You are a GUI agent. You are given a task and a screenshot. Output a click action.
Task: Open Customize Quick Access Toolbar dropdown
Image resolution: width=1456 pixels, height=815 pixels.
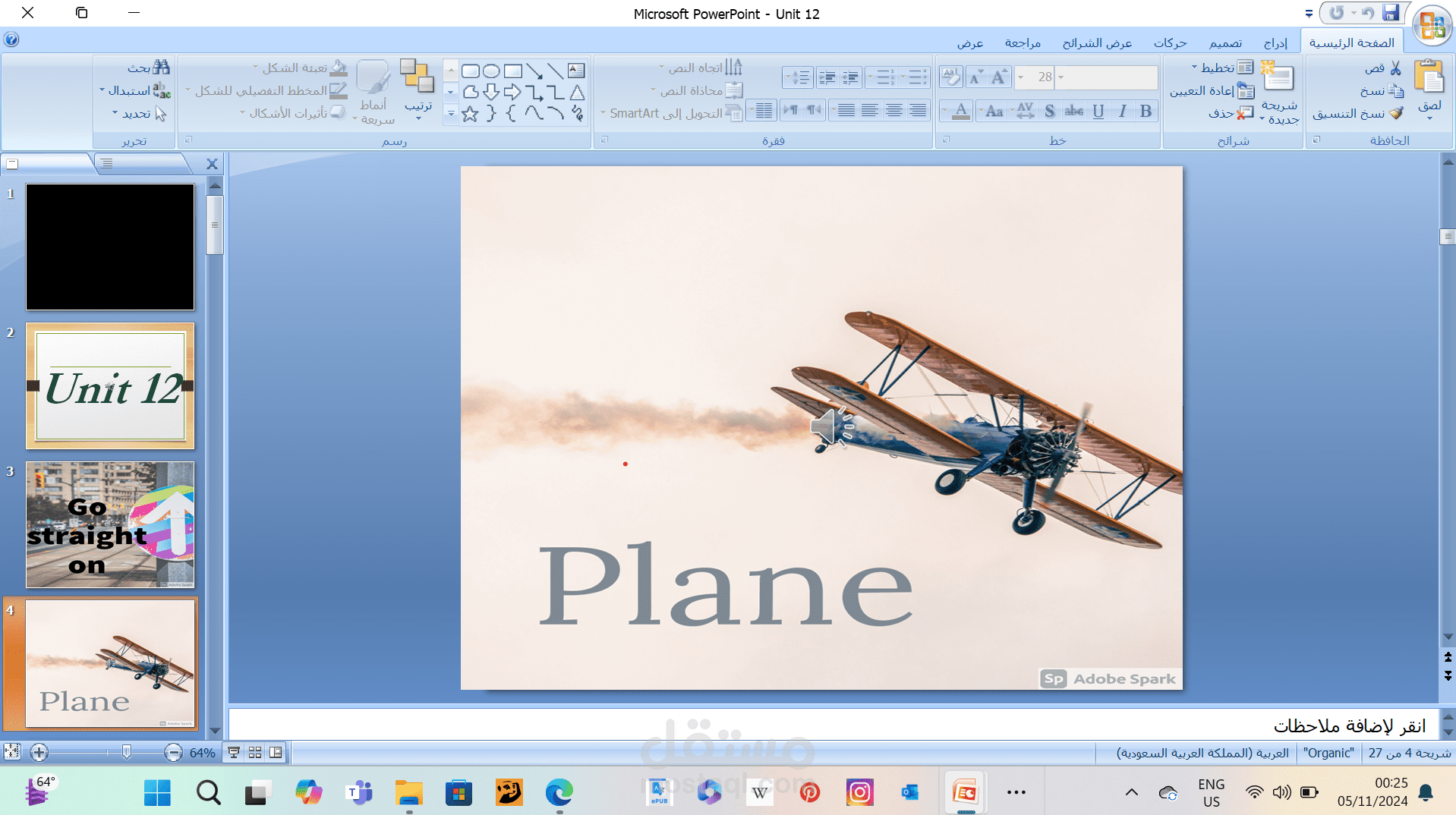(x=1309, y=14)
